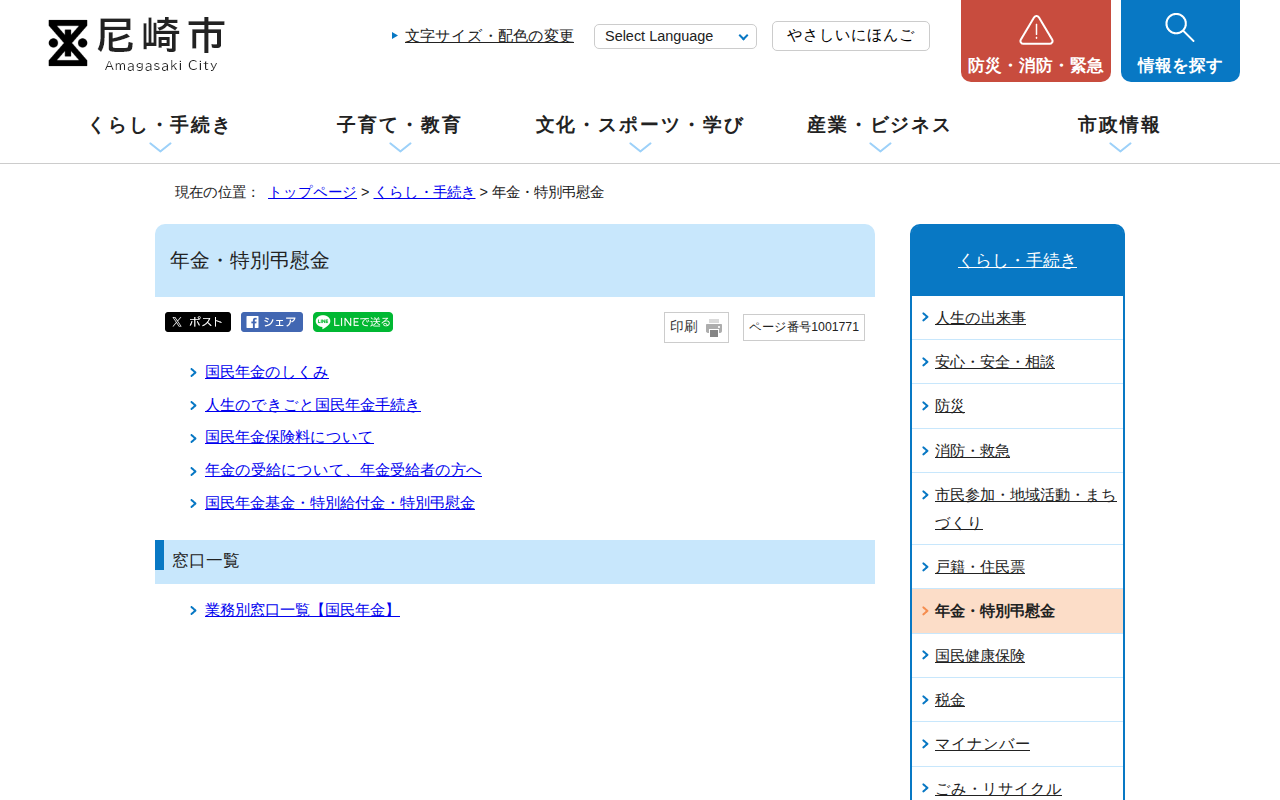Switch to the 子育て・教育 menu section

tap(399, 125)
